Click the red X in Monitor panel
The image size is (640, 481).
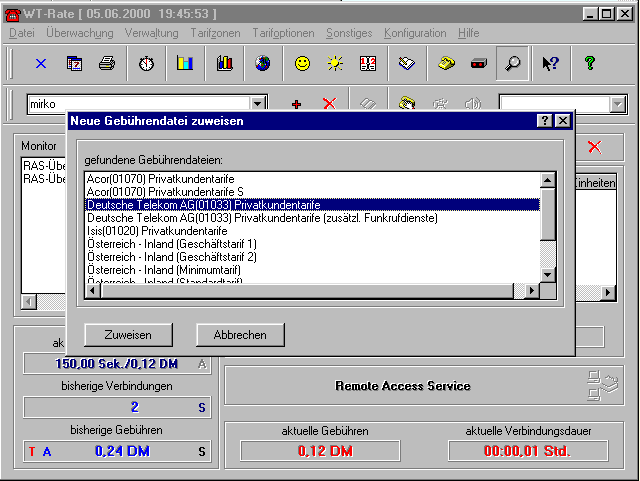click(595, 147)
